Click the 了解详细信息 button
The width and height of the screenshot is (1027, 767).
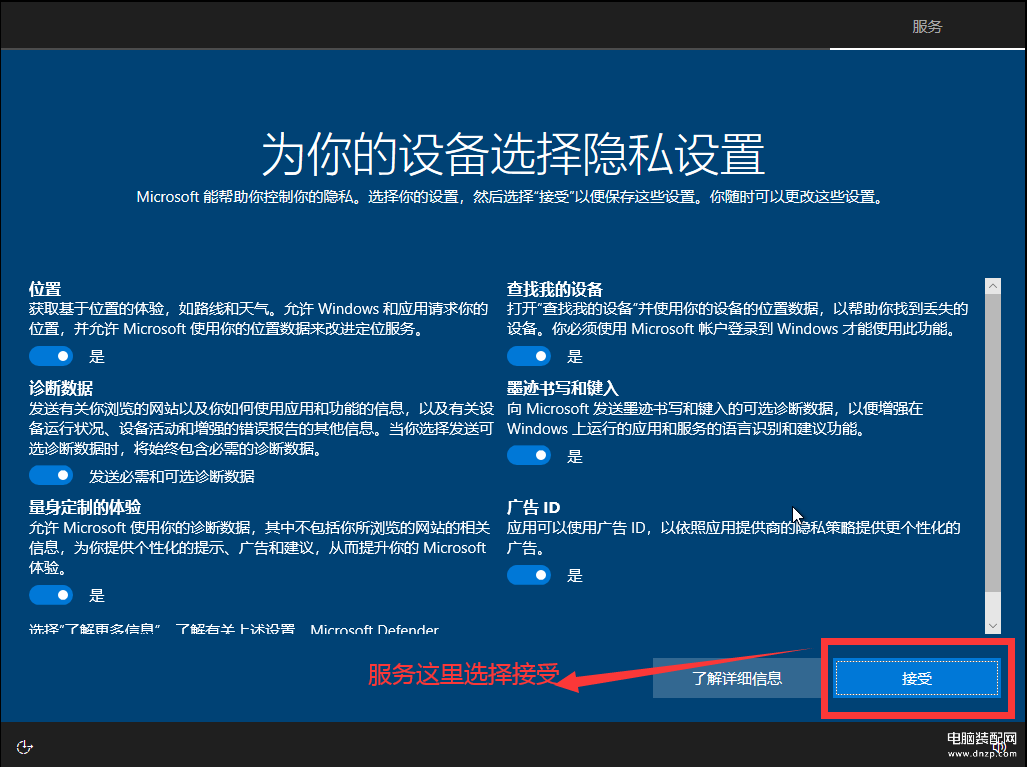click(737, 678)
